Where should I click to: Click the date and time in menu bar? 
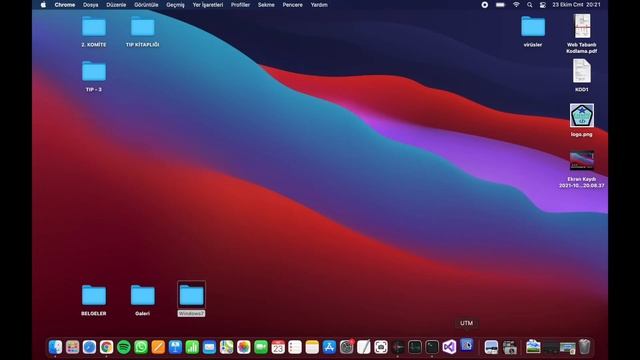click(x=576, y=5)
